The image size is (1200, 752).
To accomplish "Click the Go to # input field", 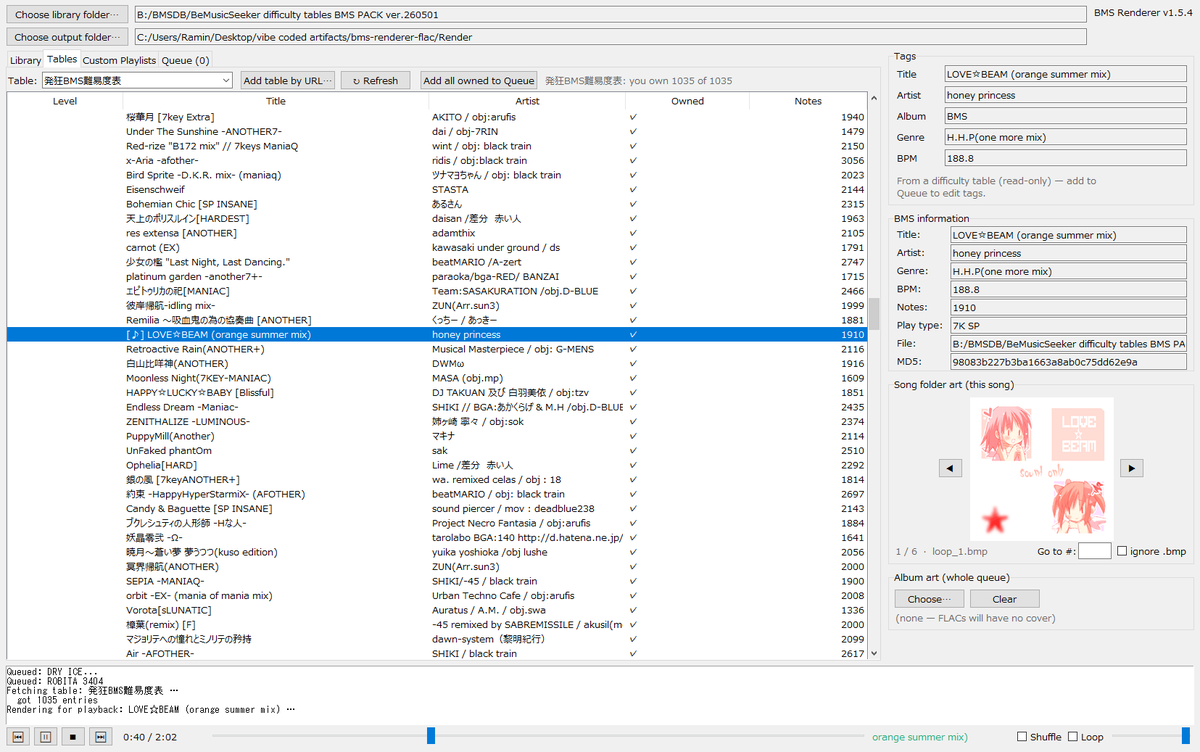I will [x=1095, y=551].
